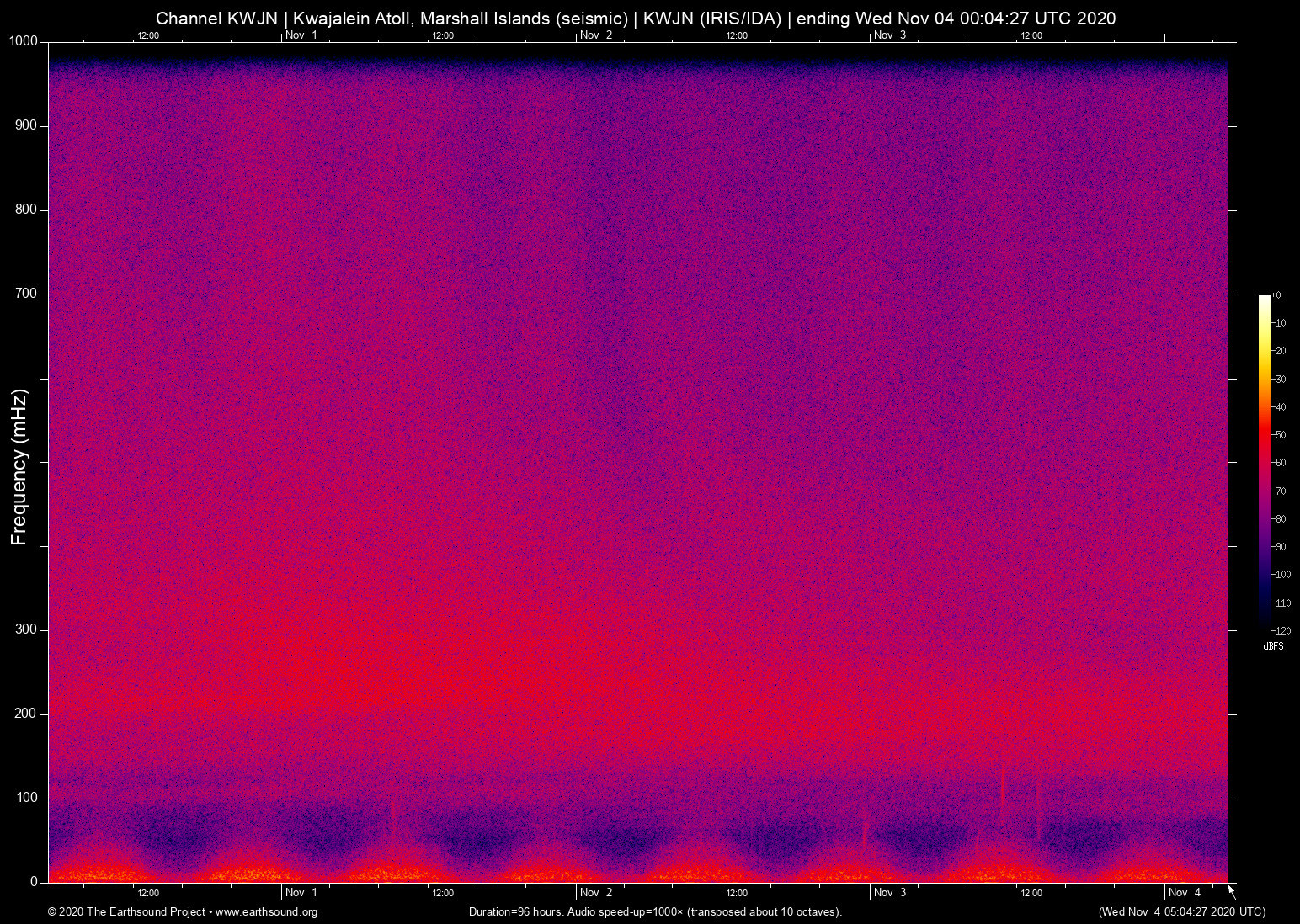
Task: Click the "-60" color scale value
Action: click(x=1279, y=463)
